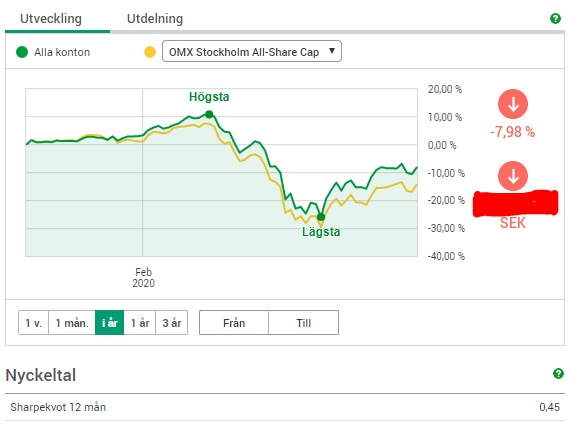Click the Från date field
569x421 pixels.
click(x=234, y=323)
